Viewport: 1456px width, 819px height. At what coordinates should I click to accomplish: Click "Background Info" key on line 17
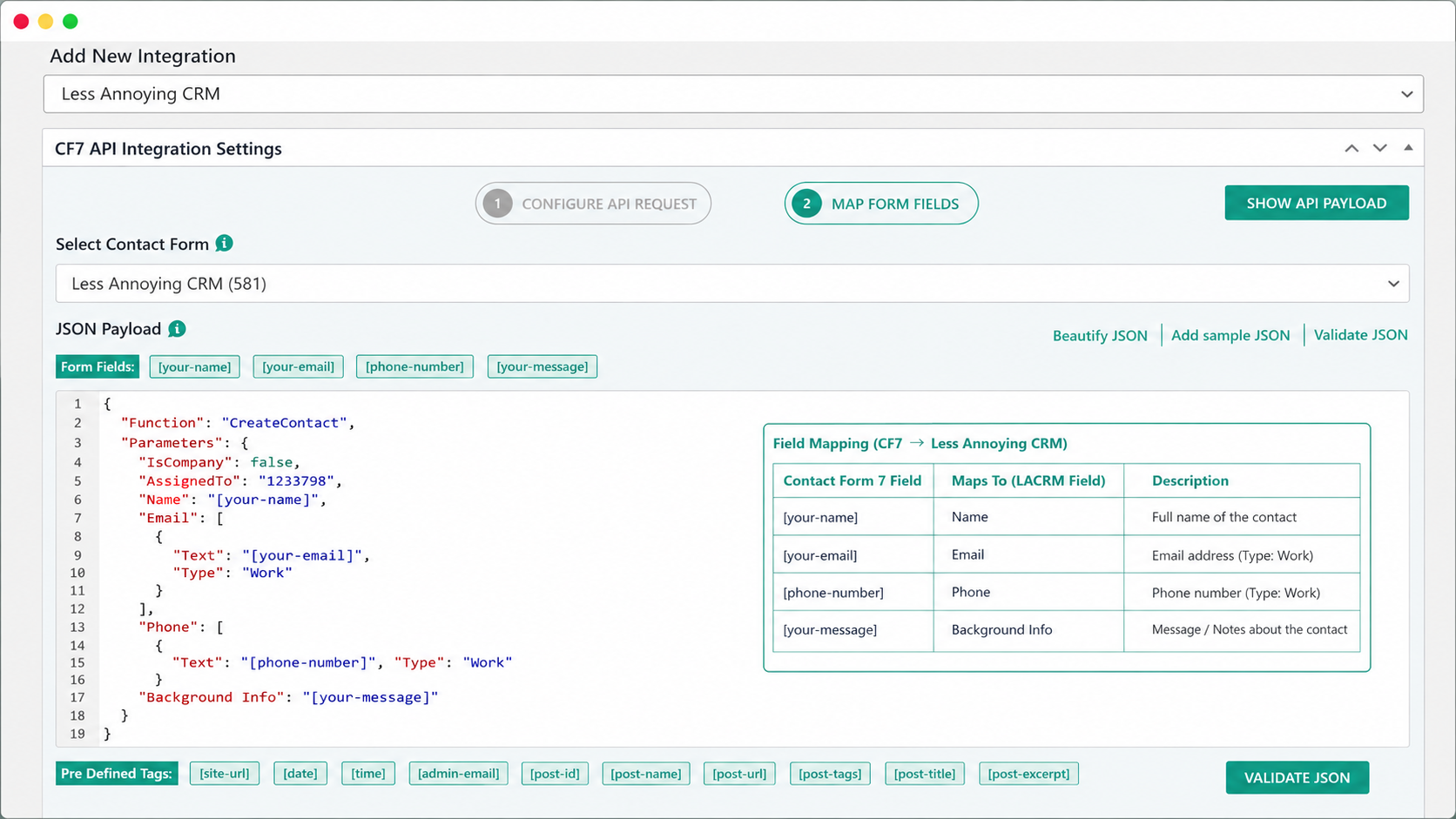coord(212,697)
